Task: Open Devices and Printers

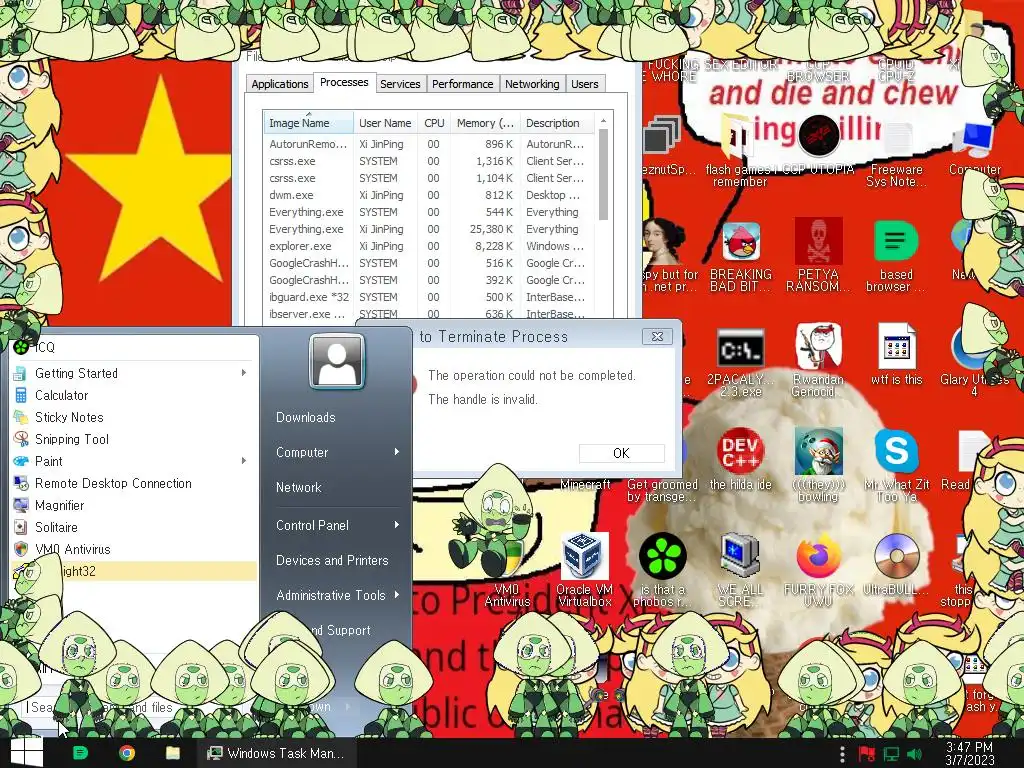Action: tap(332, 560)
